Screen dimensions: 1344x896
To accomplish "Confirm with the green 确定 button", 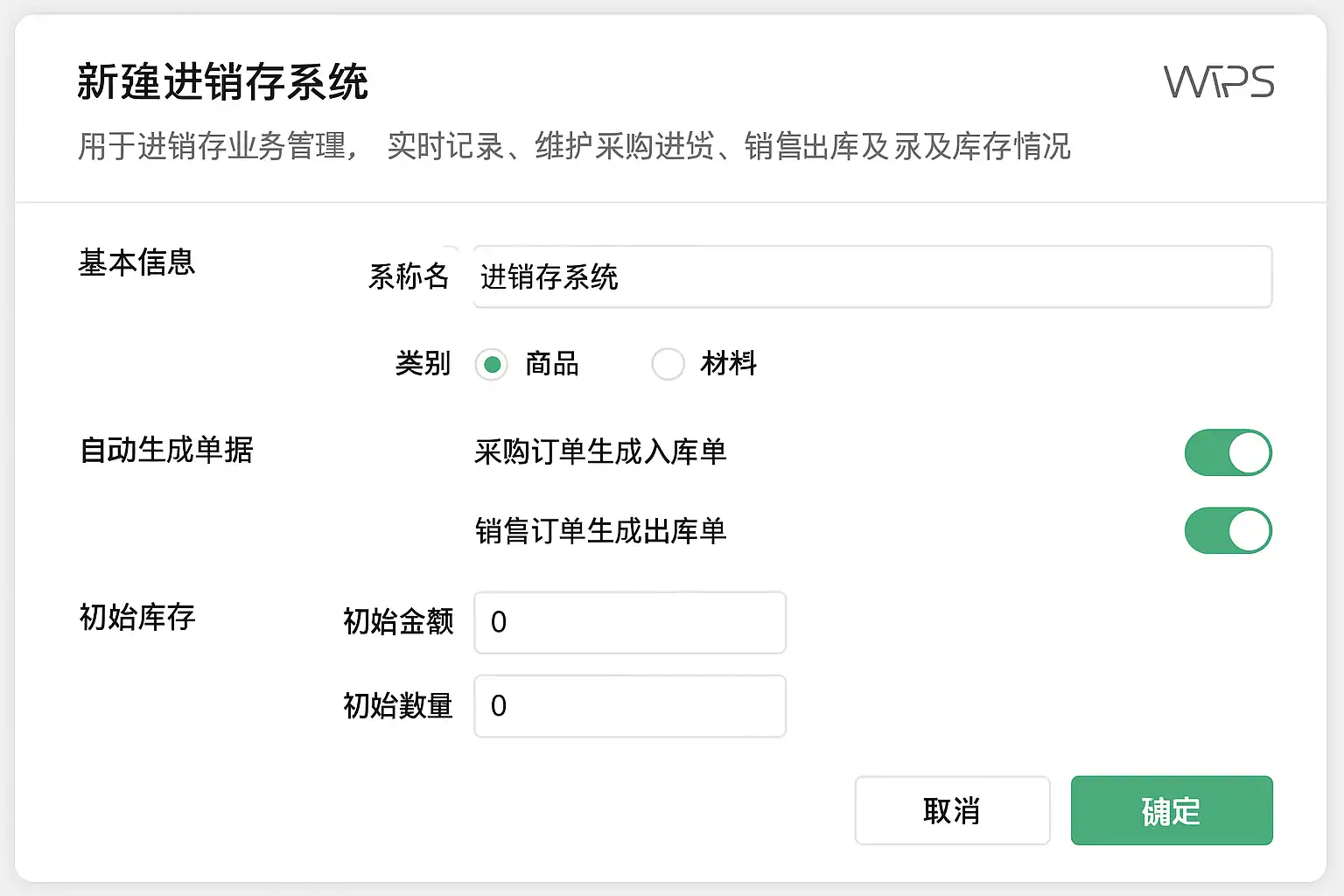I will pos(1171,810).
